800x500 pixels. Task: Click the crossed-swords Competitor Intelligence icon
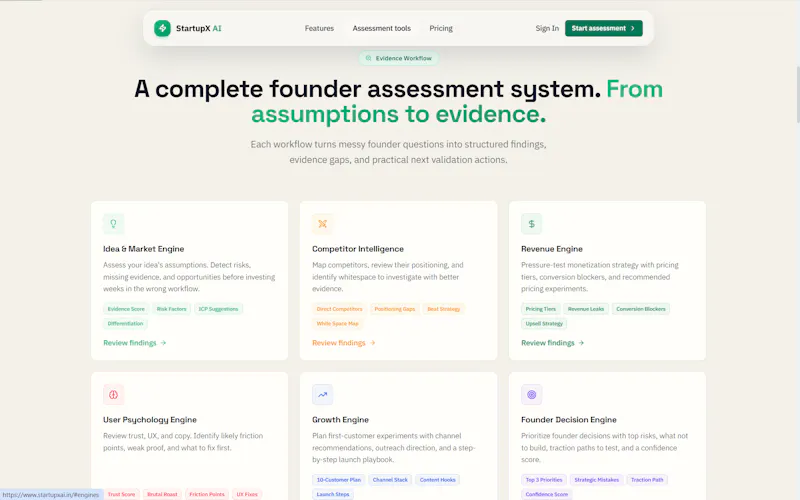(x=322, y=223)
